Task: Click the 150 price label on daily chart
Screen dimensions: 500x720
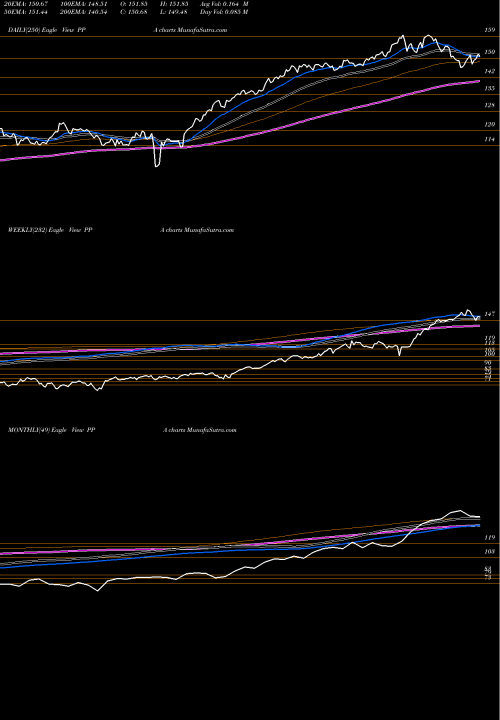Action: coord(490,52)
